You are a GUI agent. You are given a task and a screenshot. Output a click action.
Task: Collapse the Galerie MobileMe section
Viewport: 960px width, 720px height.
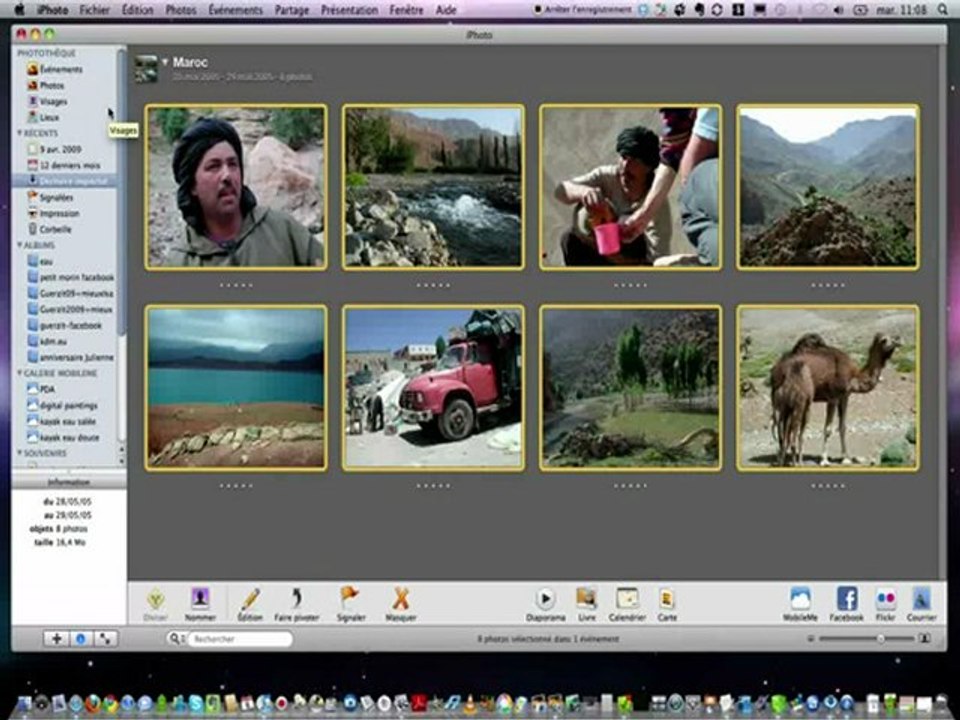[20, 373]
